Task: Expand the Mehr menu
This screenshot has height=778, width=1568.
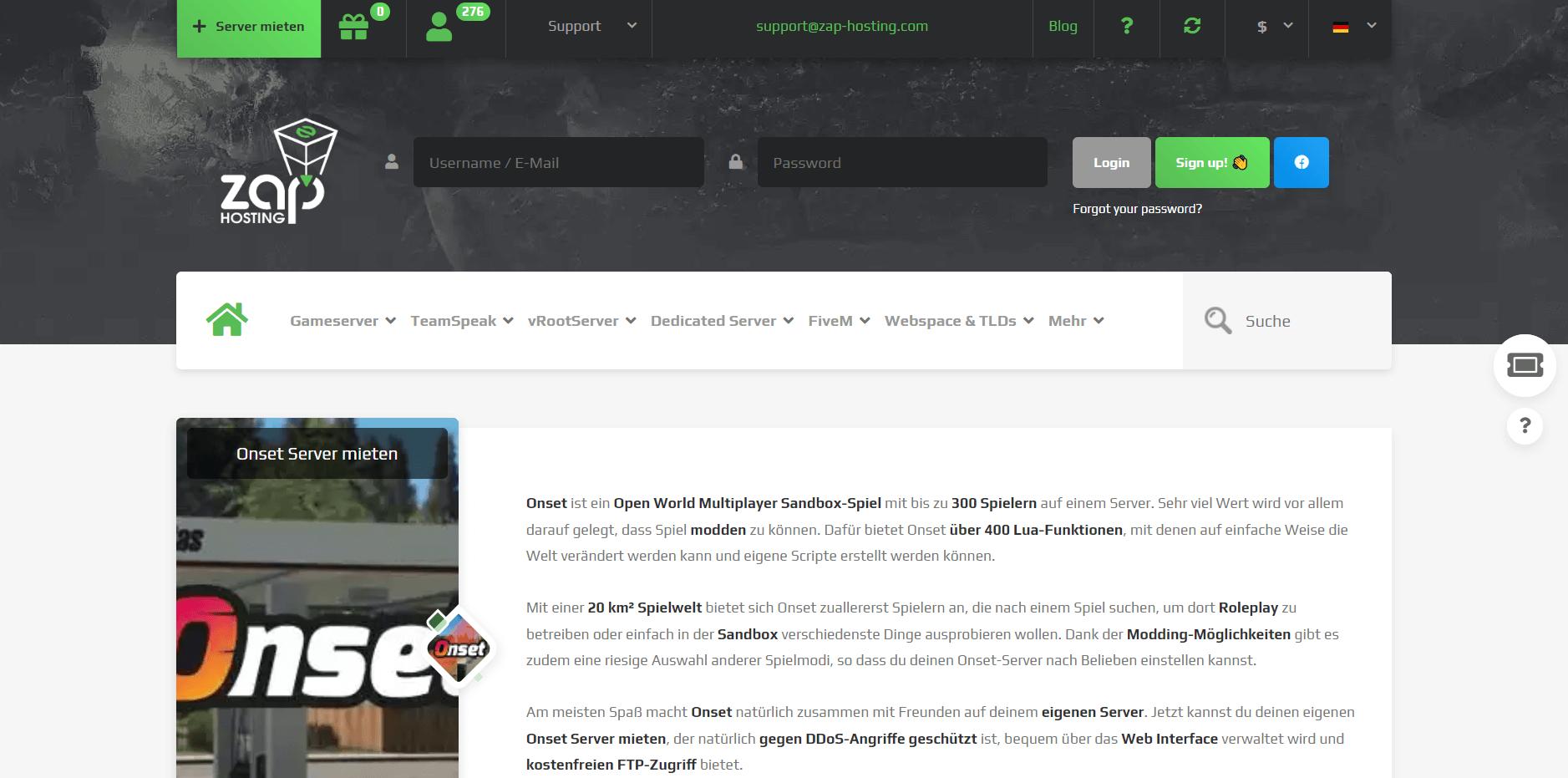Action: tap(1076, 321)
